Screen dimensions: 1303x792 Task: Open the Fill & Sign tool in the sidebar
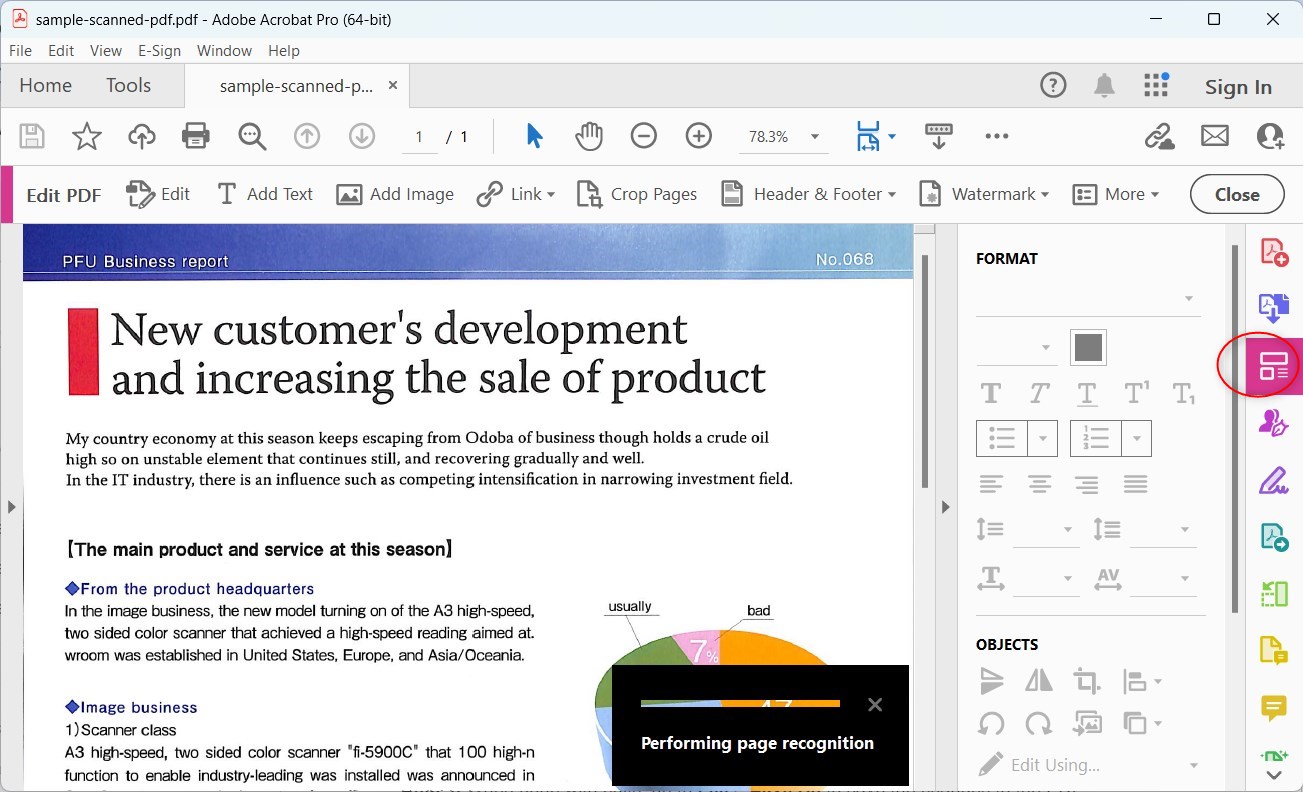1274,480
